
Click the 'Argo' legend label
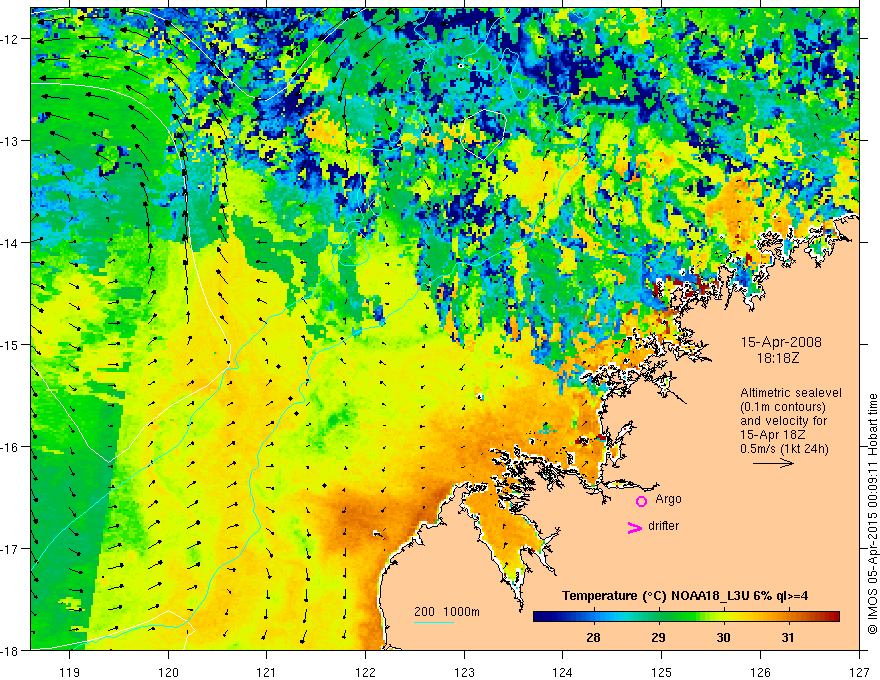[668, 499]
